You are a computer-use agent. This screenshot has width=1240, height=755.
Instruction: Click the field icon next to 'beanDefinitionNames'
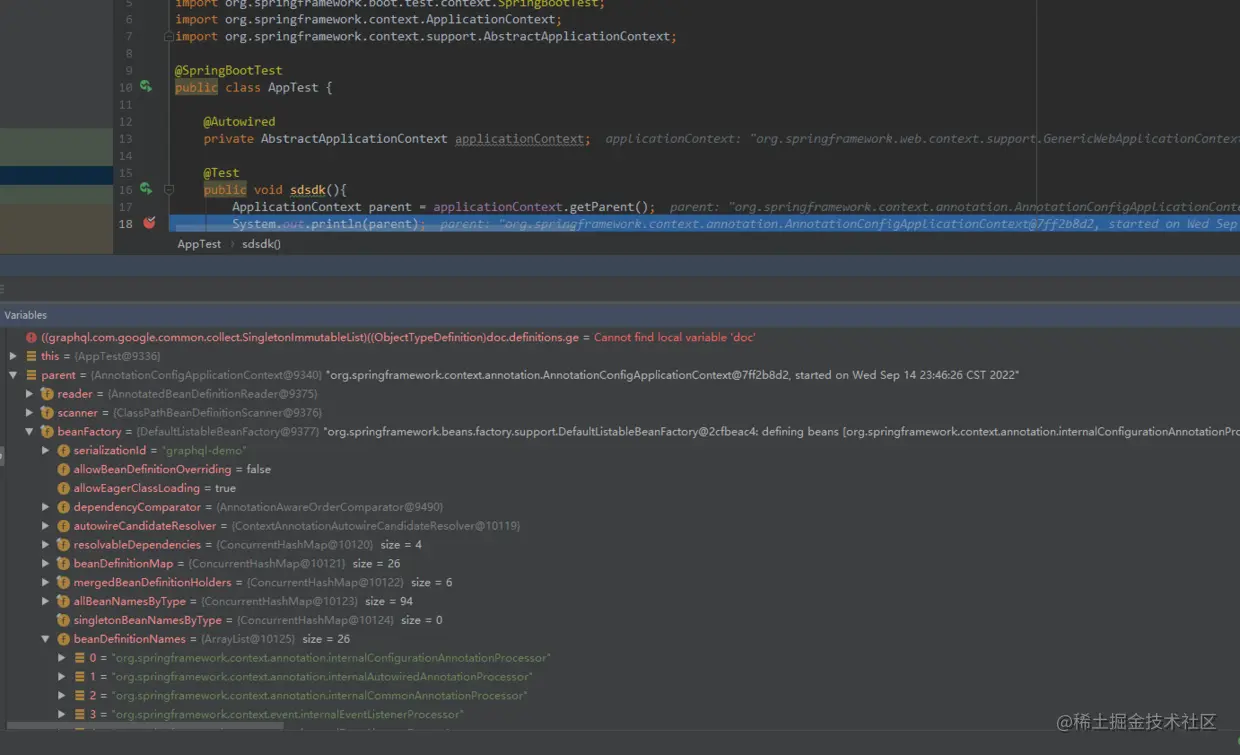[x=63, y=639]
